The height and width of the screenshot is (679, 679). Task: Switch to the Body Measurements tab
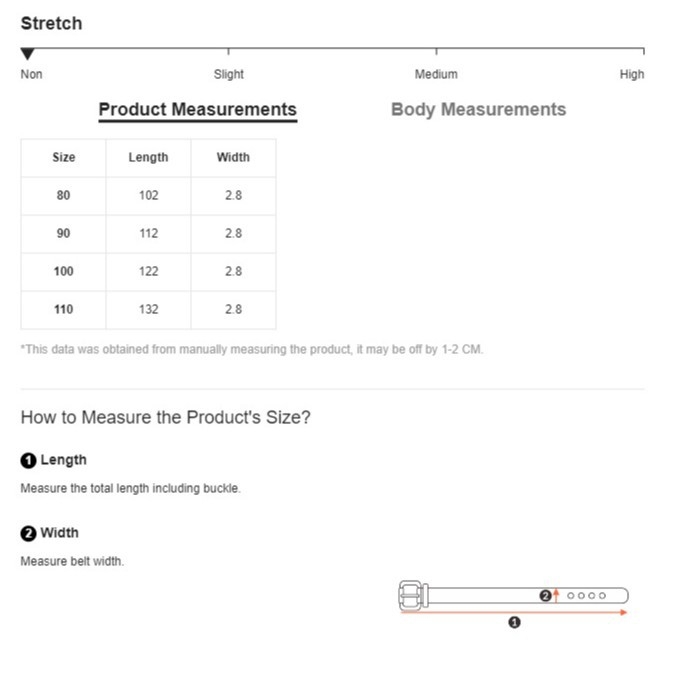[x=478, y=110]
